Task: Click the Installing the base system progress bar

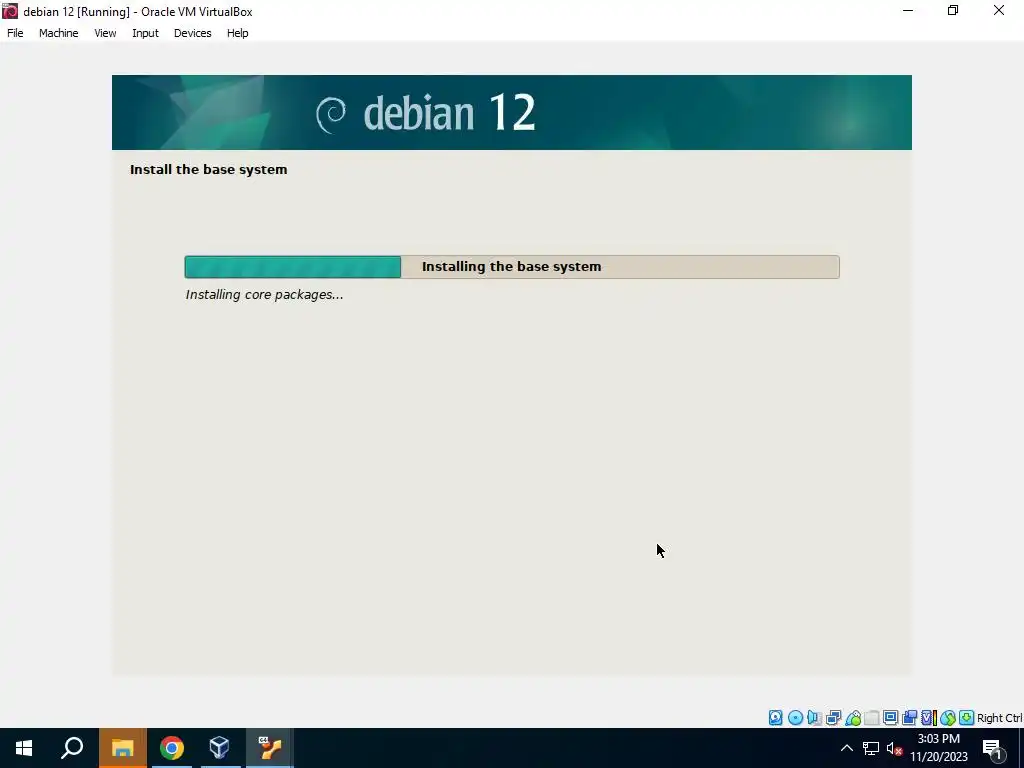Action: 512,266
